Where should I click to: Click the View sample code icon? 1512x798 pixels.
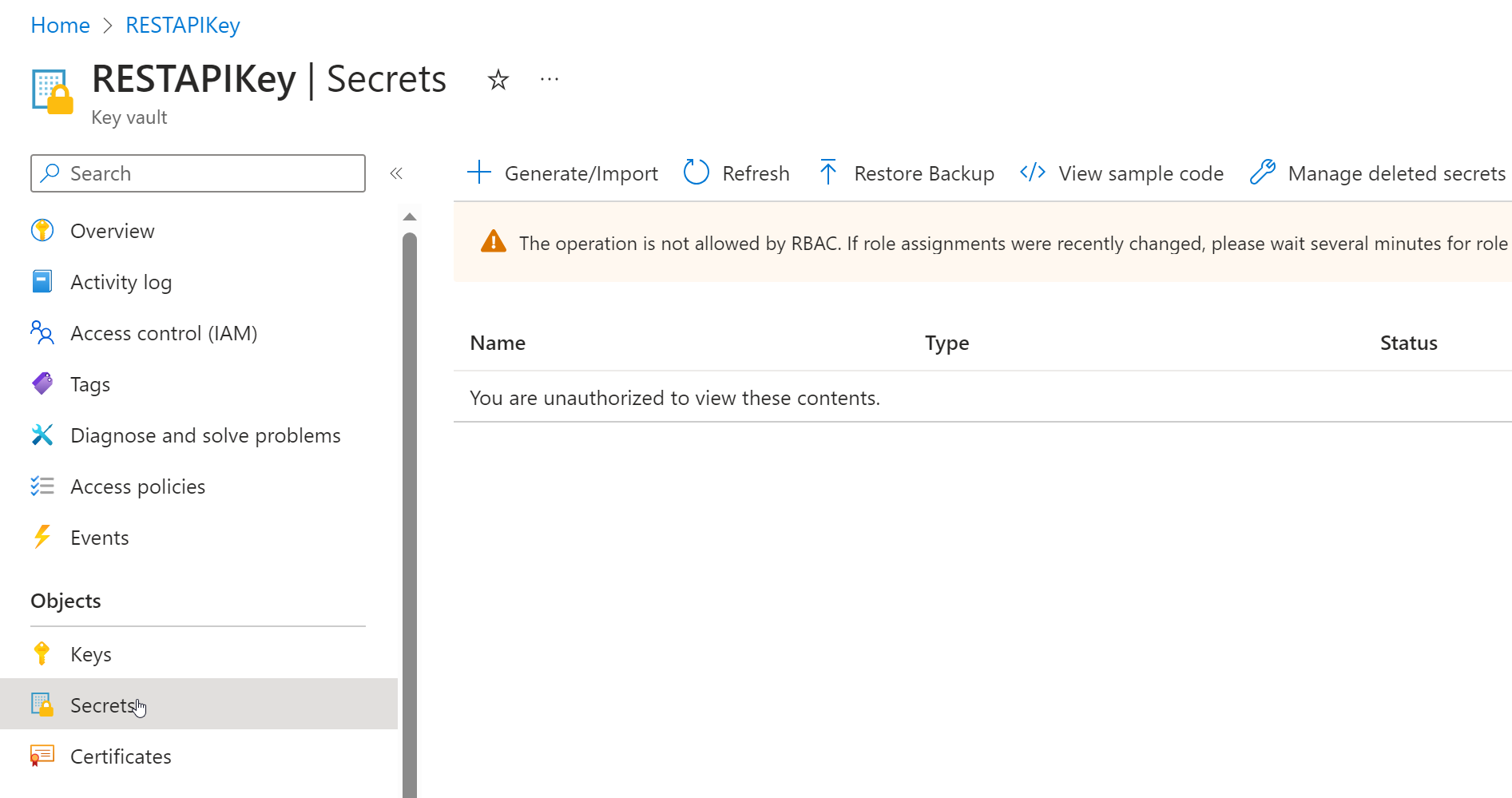point(1031,173)
